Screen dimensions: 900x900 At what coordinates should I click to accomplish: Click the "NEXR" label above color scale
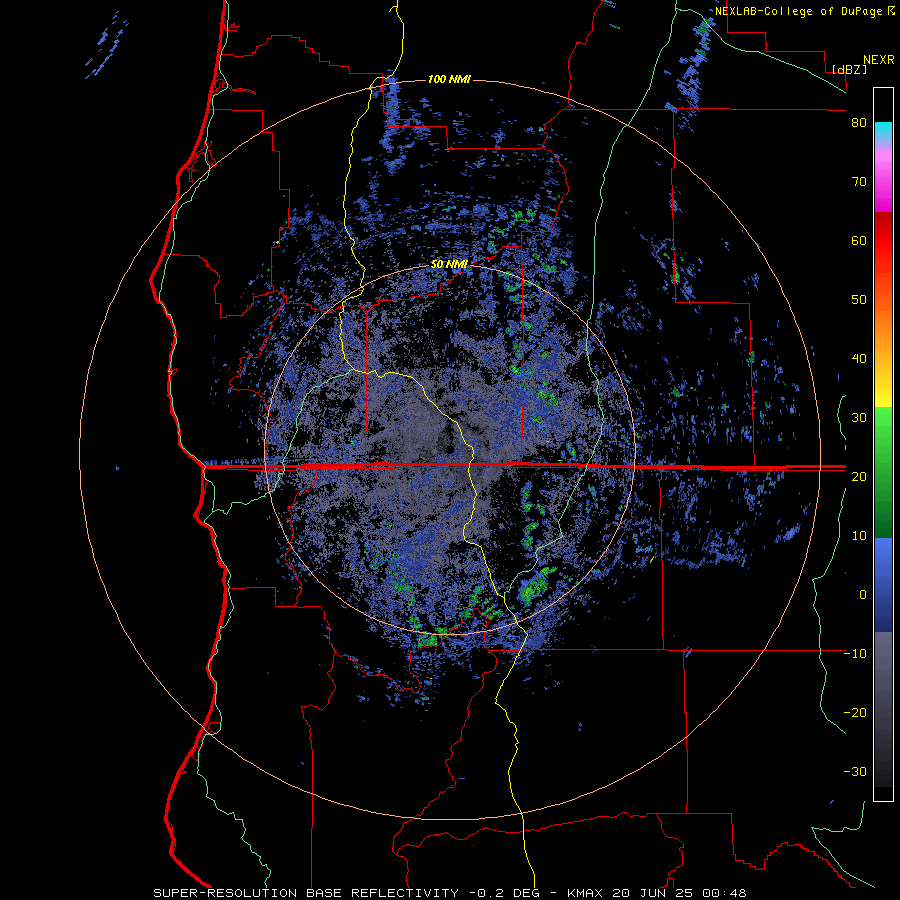(879, 60)
